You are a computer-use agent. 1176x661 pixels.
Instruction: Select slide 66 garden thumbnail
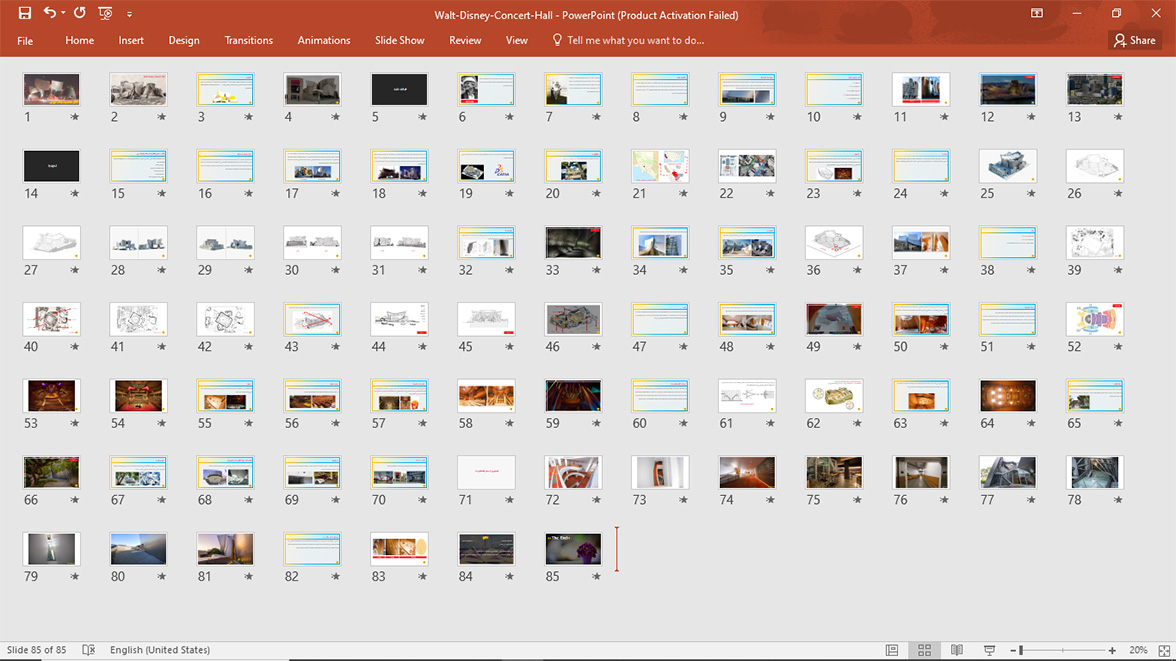51,472
